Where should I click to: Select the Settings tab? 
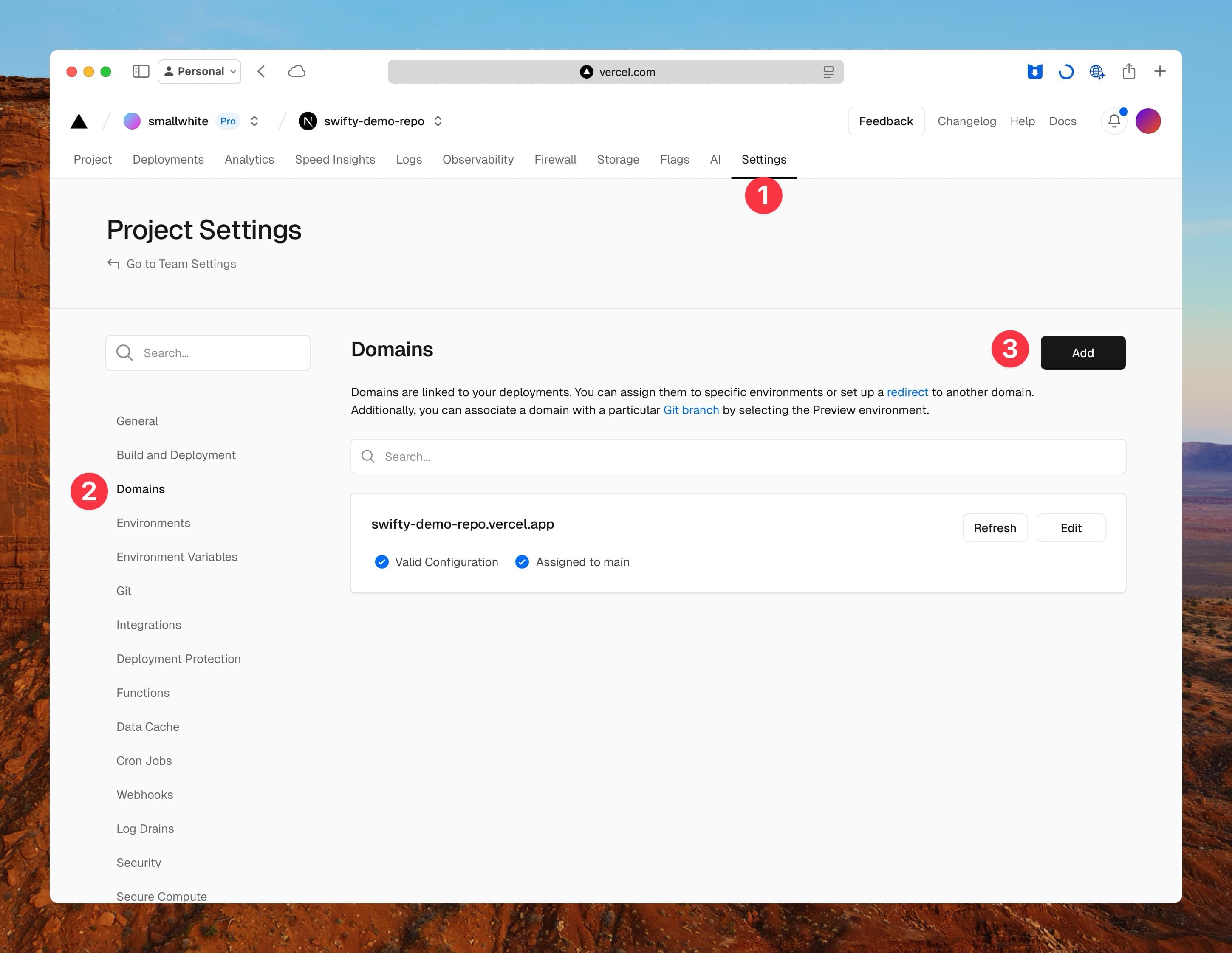pyautogui.click(x=764, y=160)
